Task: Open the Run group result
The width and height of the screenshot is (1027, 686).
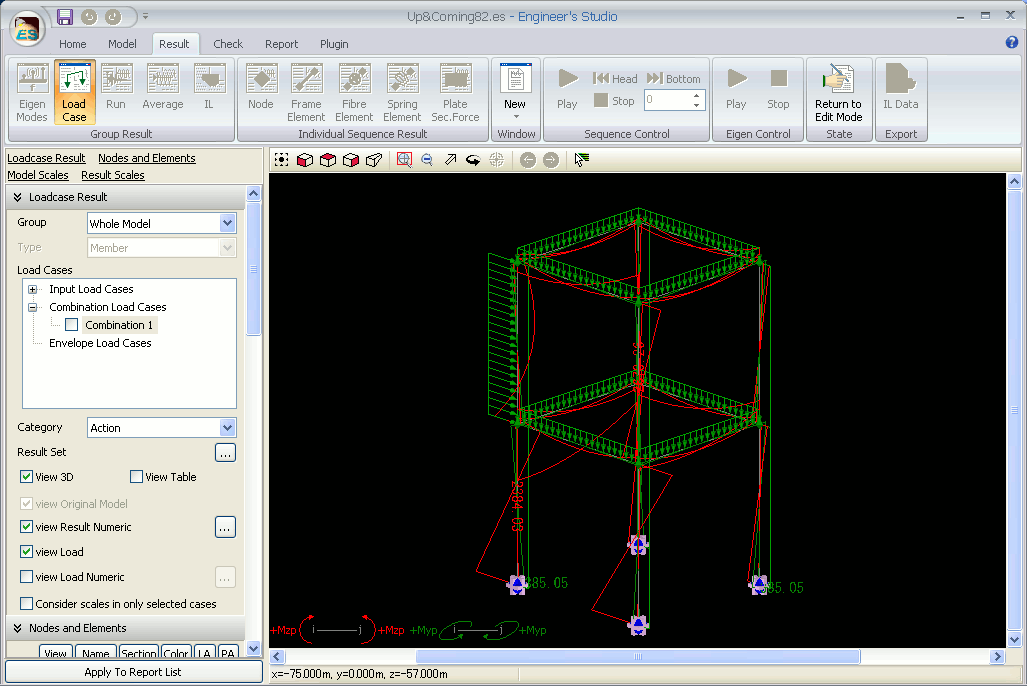Action: point(116,87)
